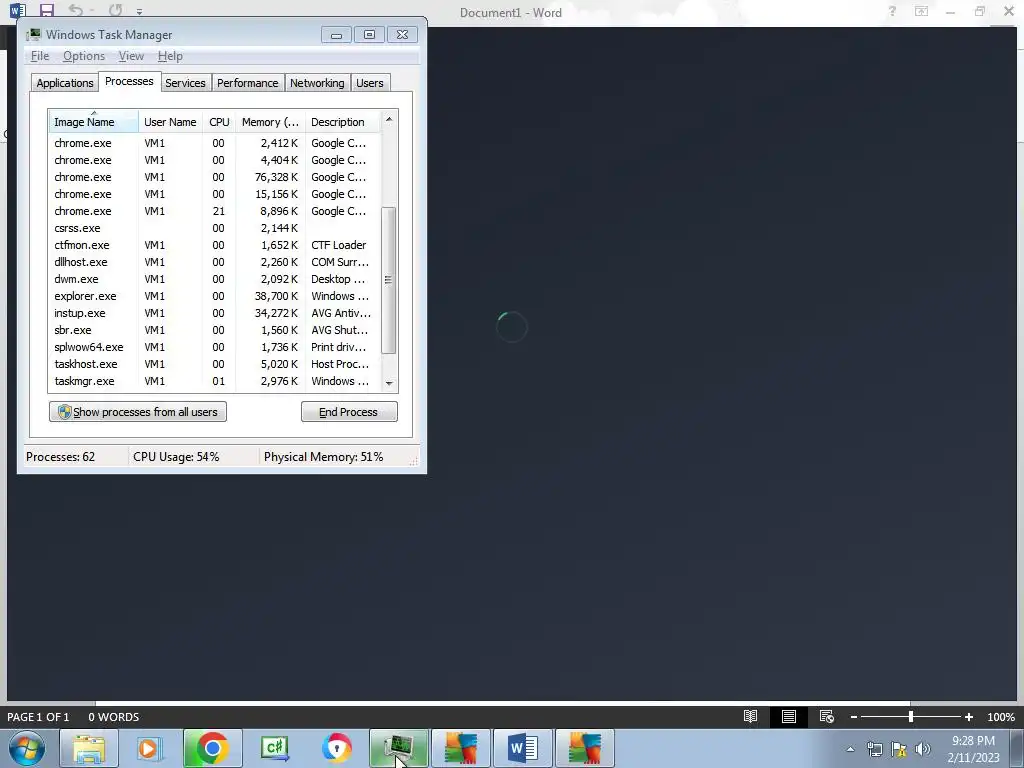Screen dimensions: 1024x768
Task: Open File Explorer from the taskbar
Action: 89,748
